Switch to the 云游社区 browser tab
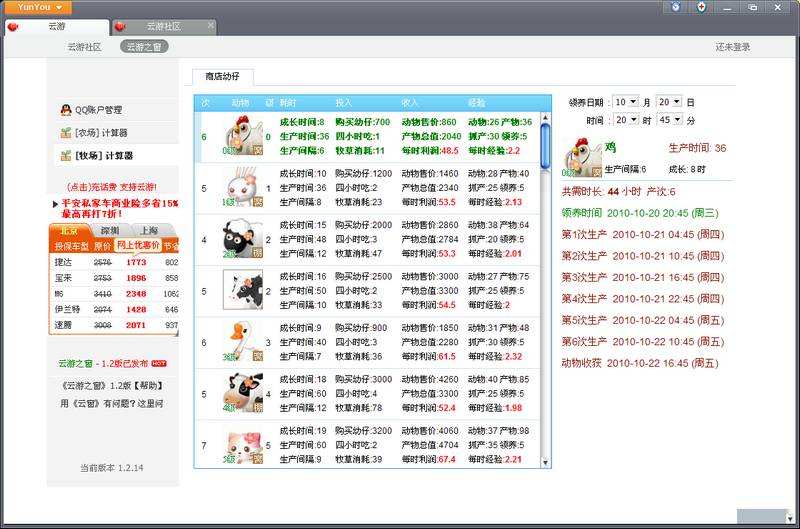The width and height of the screenshot is (800, 529). click(x=163, y=27)
